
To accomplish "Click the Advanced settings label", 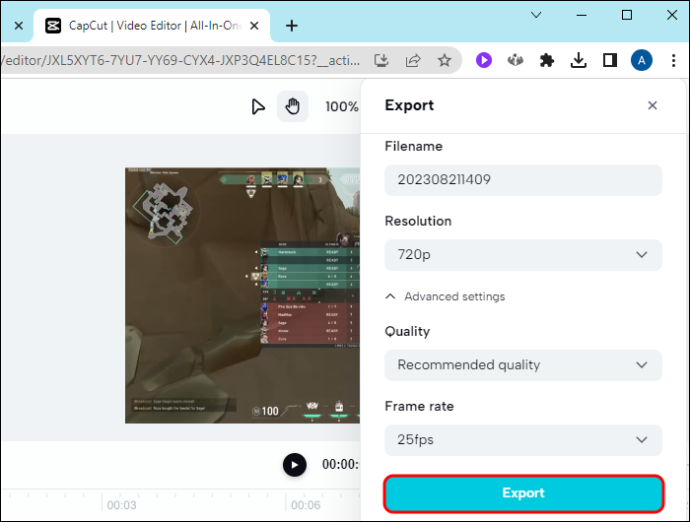I will (455, 297).
